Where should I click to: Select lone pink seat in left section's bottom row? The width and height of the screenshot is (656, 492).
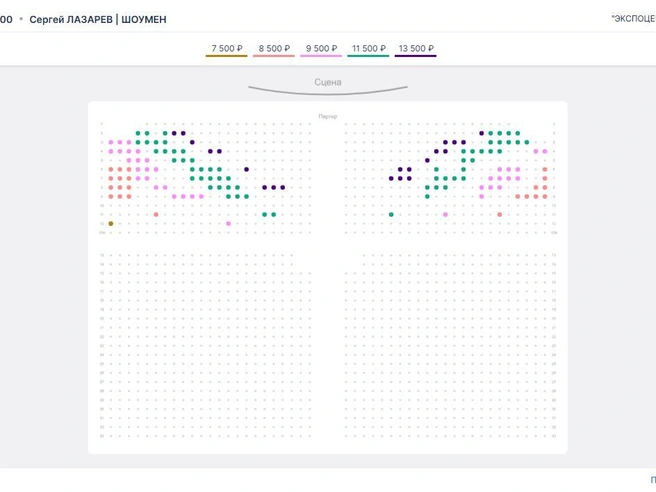pyautogui.click(x=228, y=224)
